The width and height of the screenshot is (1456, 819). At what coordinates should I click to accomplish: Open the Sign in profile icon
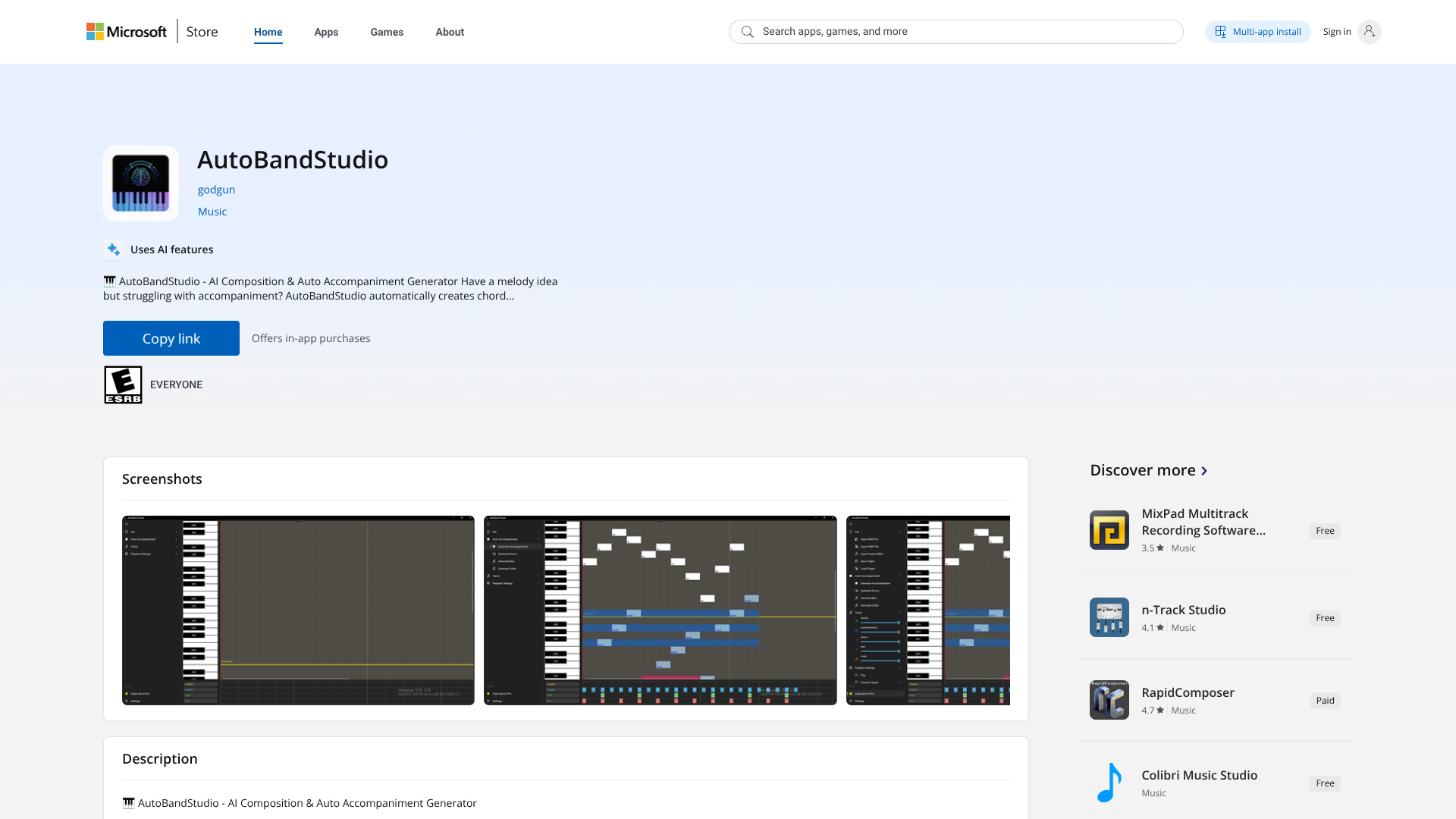[1369, 32]
